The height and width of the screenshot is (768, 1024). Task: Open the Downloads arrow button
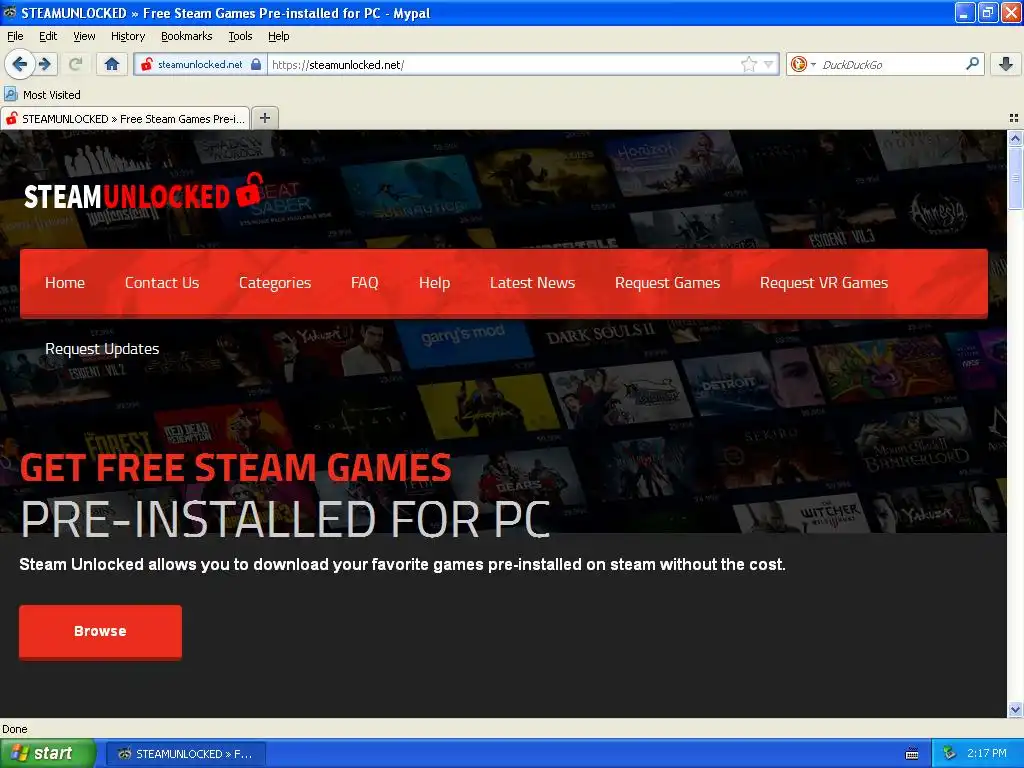click(1006, 64)
